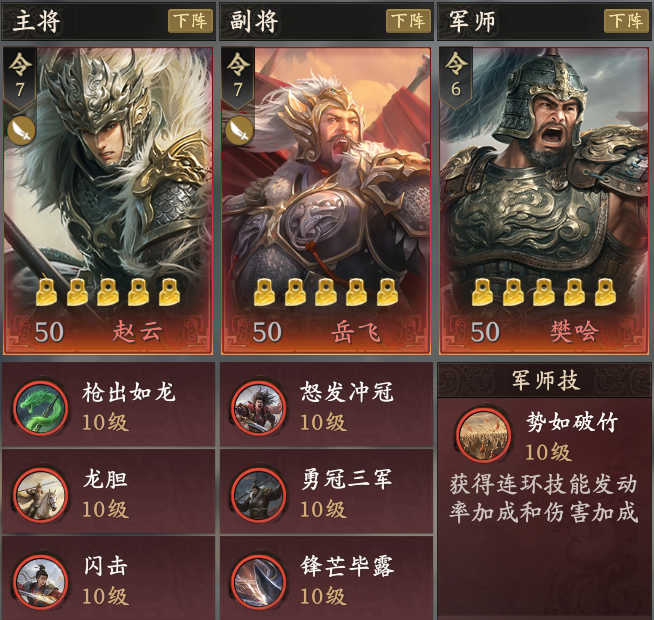Select the 勇冠三军 skill icon
The image size is (654, 620).
coord(259,495)
